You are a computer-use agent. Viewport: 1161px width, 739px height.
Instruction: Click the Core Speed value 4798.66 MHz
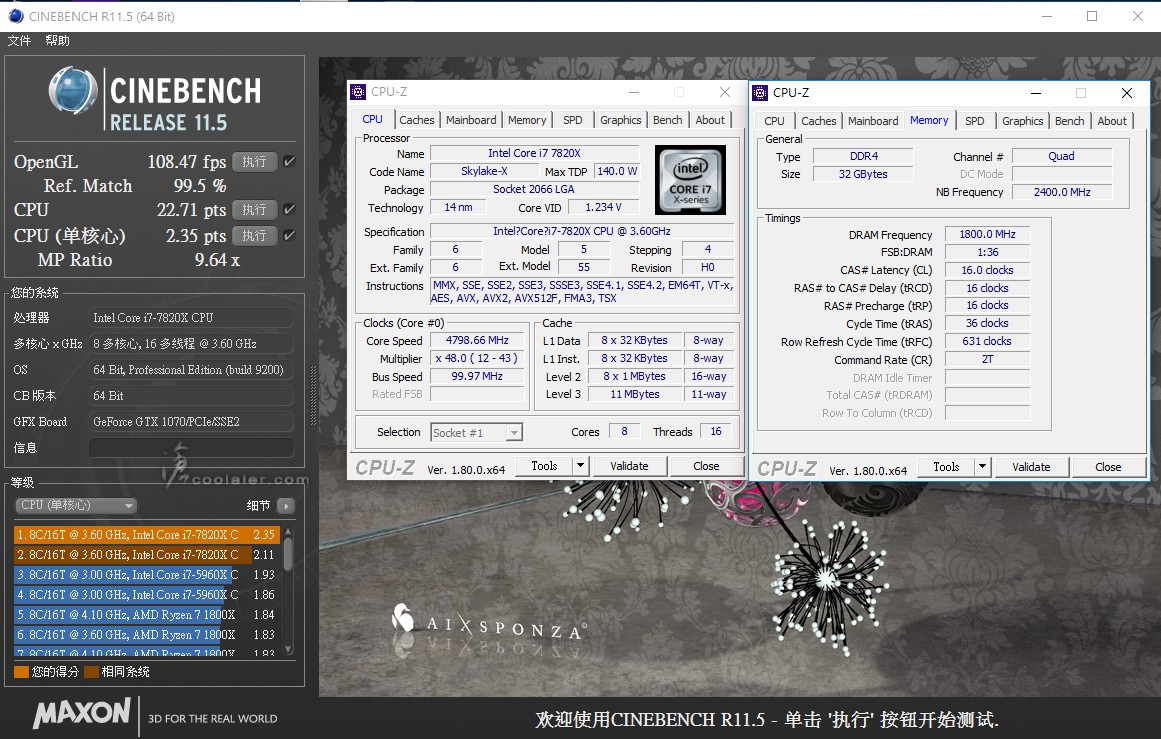(x=477, y=341)
